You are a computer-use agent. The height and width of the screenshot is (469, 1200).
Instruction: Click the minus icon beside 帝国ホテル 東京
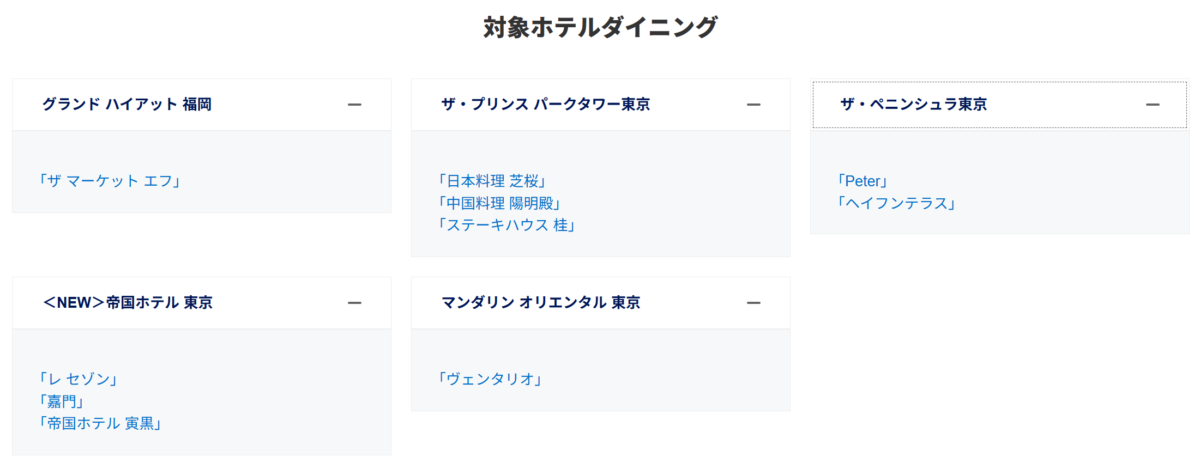[x=354, y=302]
